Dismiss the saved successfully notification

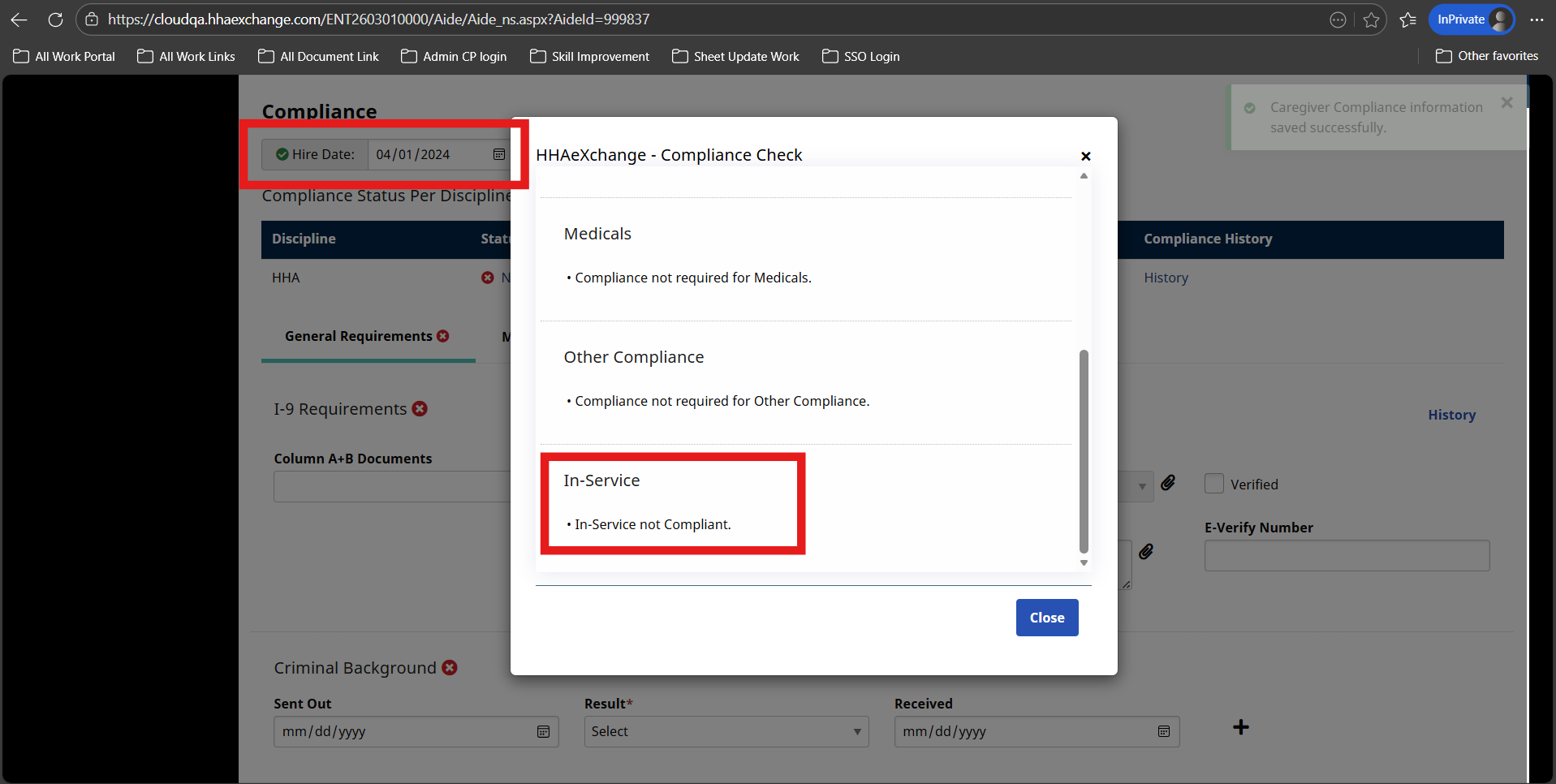[x=1506, y=103]
